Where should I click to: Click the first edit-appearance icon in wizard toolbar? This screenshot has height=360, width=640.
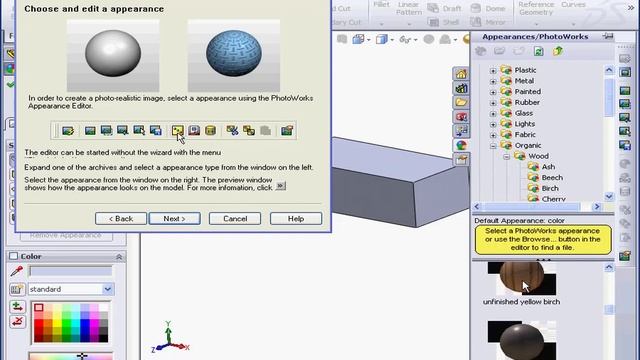pyautogui.click(x=68, y=131)
